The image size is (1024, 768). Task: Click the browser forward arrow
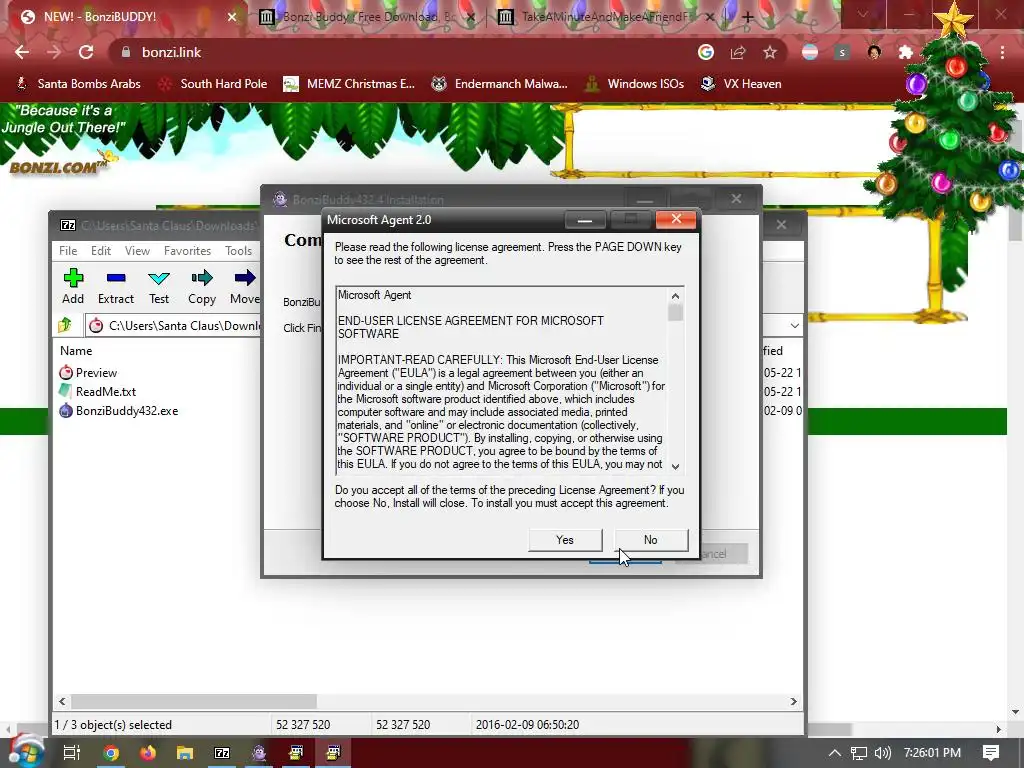pyautogui.click(x=54, y=52)
